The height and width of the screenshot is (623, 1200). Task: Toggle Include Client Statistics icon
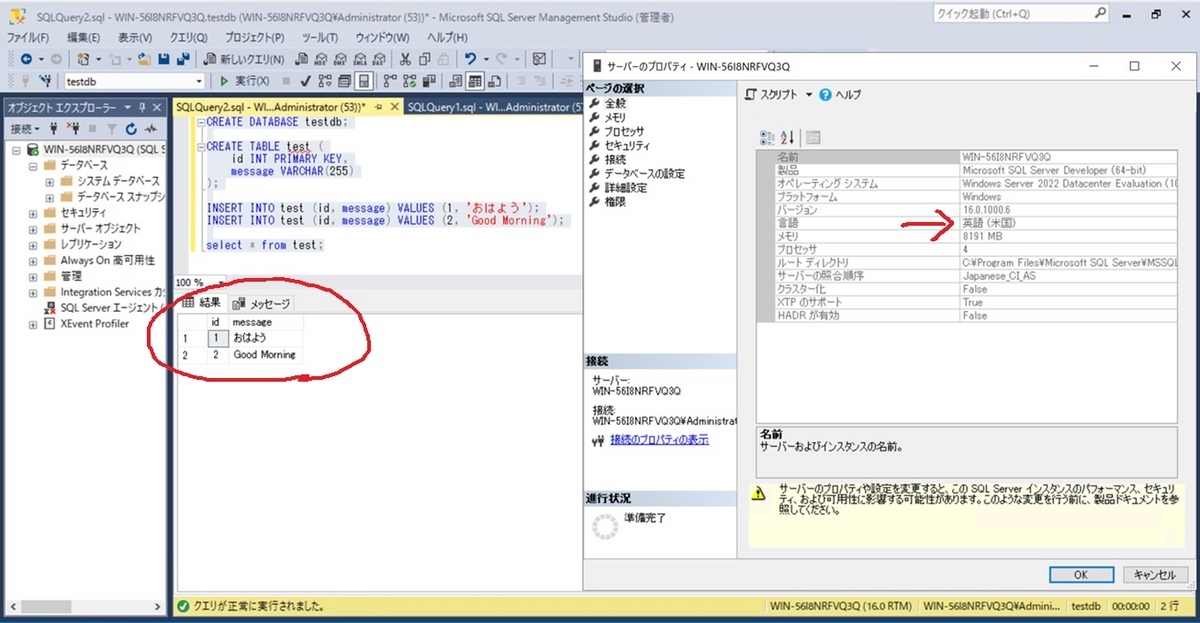pyautogui.click(x=429, y=81)
